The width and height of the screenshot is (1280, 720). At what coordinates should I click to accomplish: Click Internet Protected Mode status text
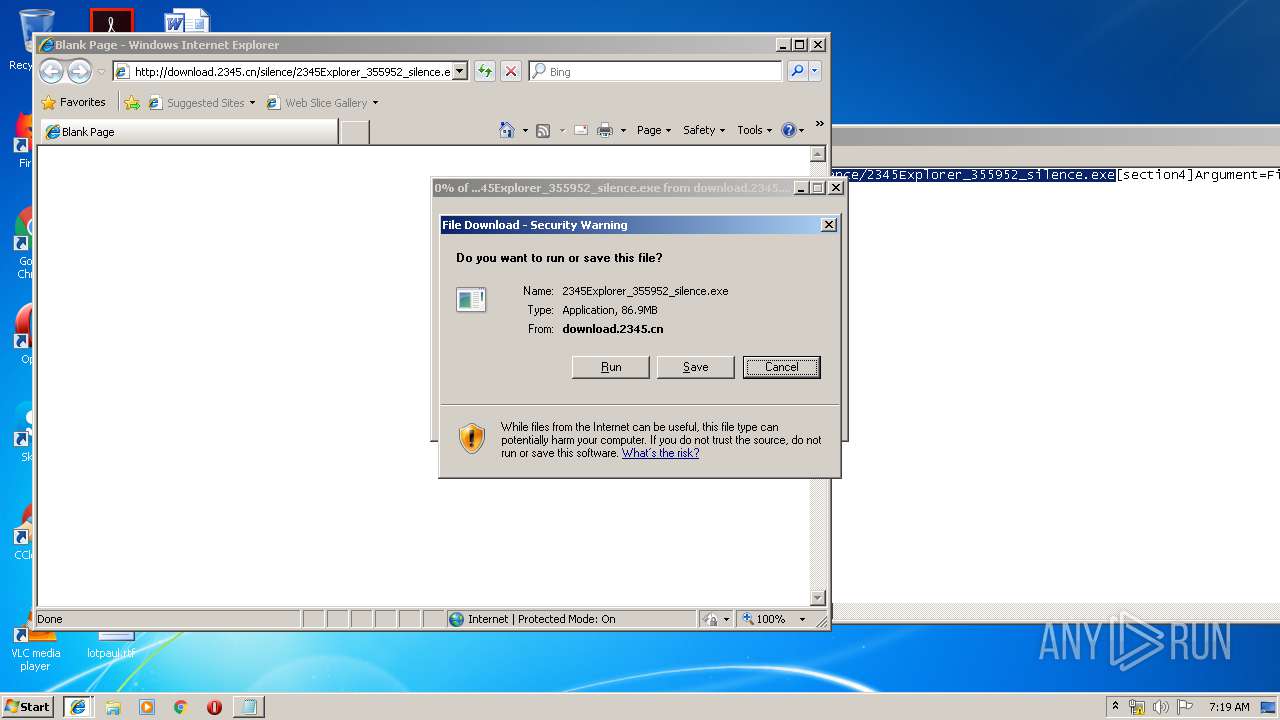(x=542, y=619)
